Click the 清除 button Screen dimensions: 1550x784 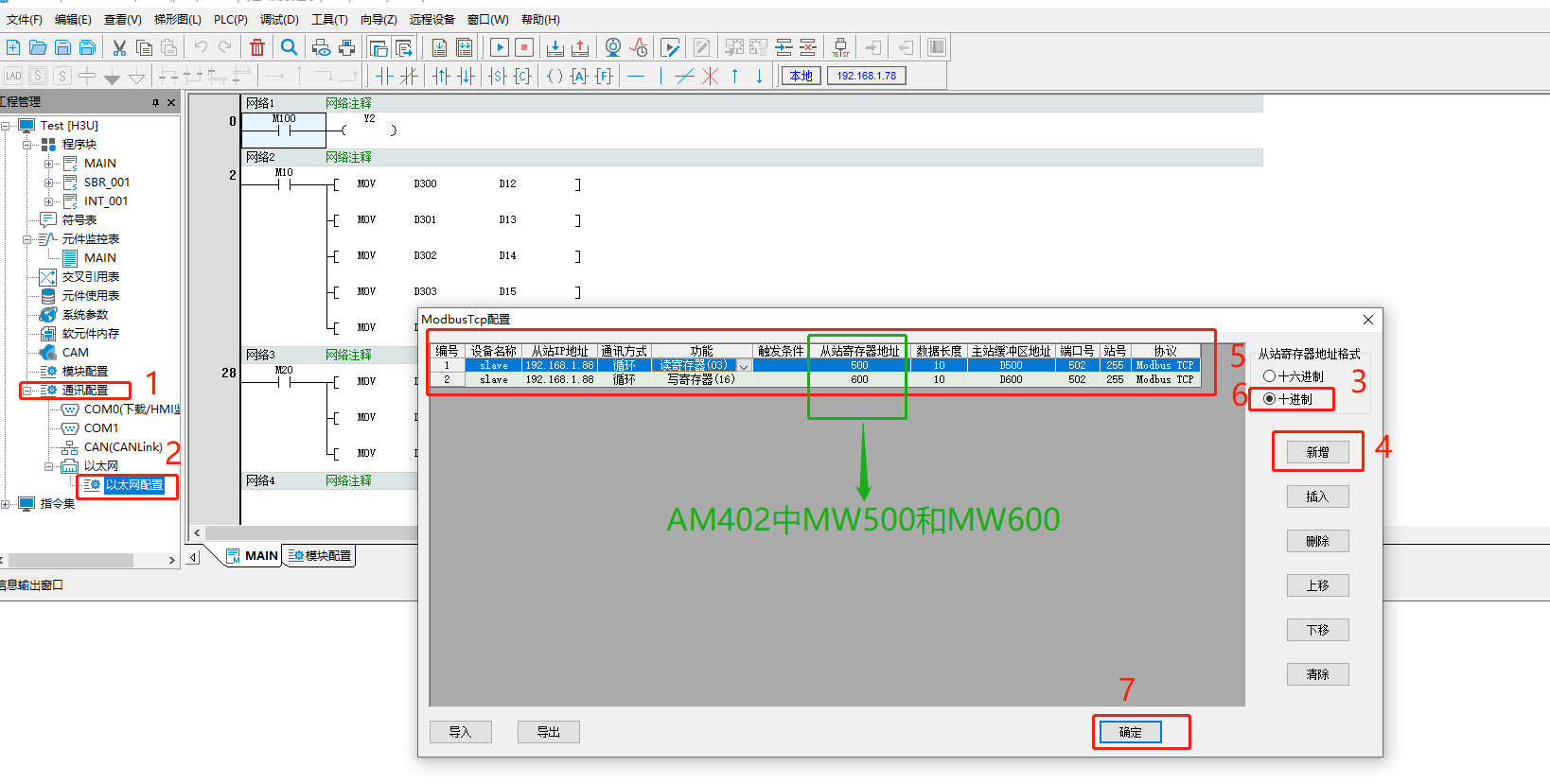tap(1317, 674)
